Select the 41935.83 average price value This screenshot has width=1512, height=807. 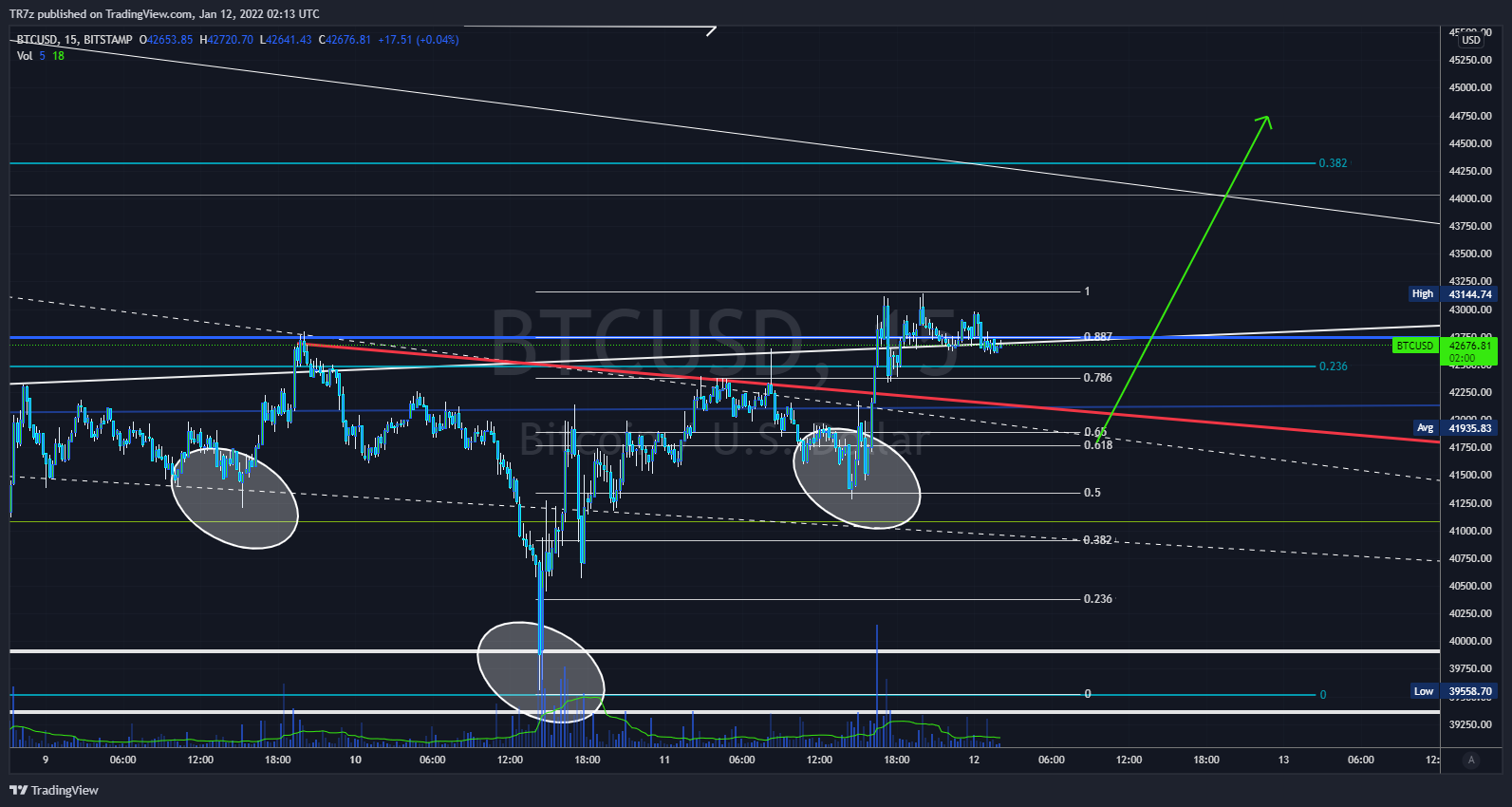[x=1470, y=428]
